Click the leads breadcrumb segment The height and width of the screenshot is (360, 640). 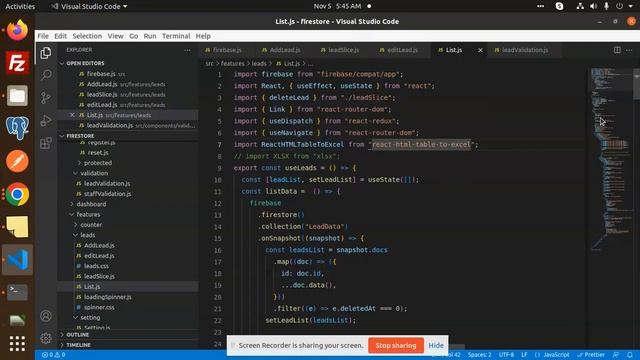[x=259, y=64]
